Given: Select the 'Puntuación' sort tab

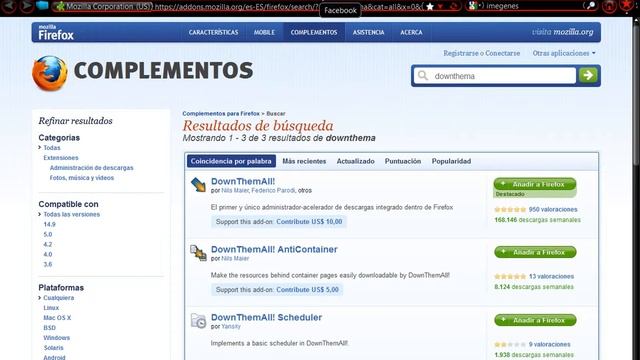Looking at the screenshot, I should pyautogui.click(x=403, y=161).
